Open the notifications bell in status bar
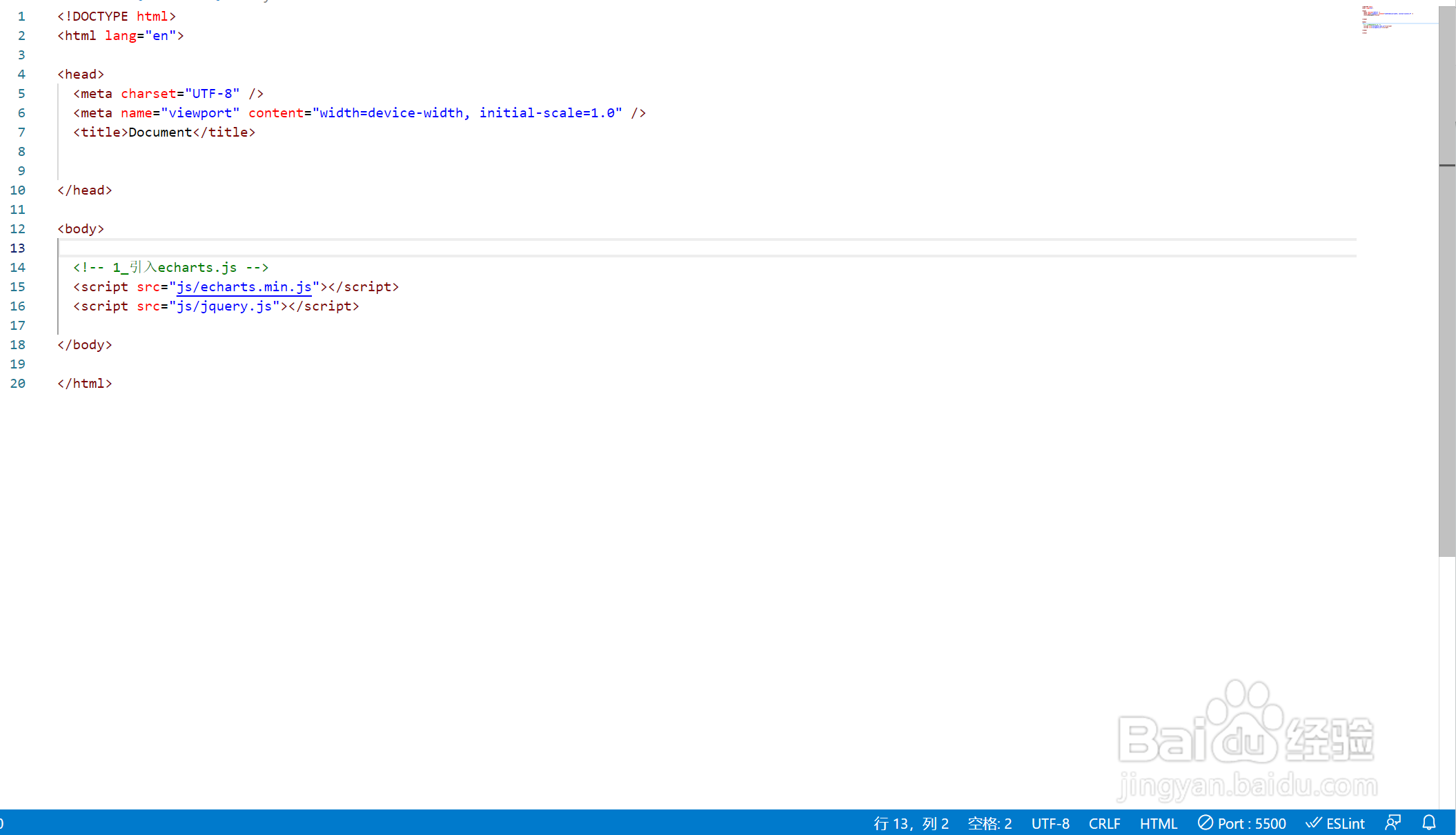The width and height of the screenshot is (1456, 835). click(1428, 823)
